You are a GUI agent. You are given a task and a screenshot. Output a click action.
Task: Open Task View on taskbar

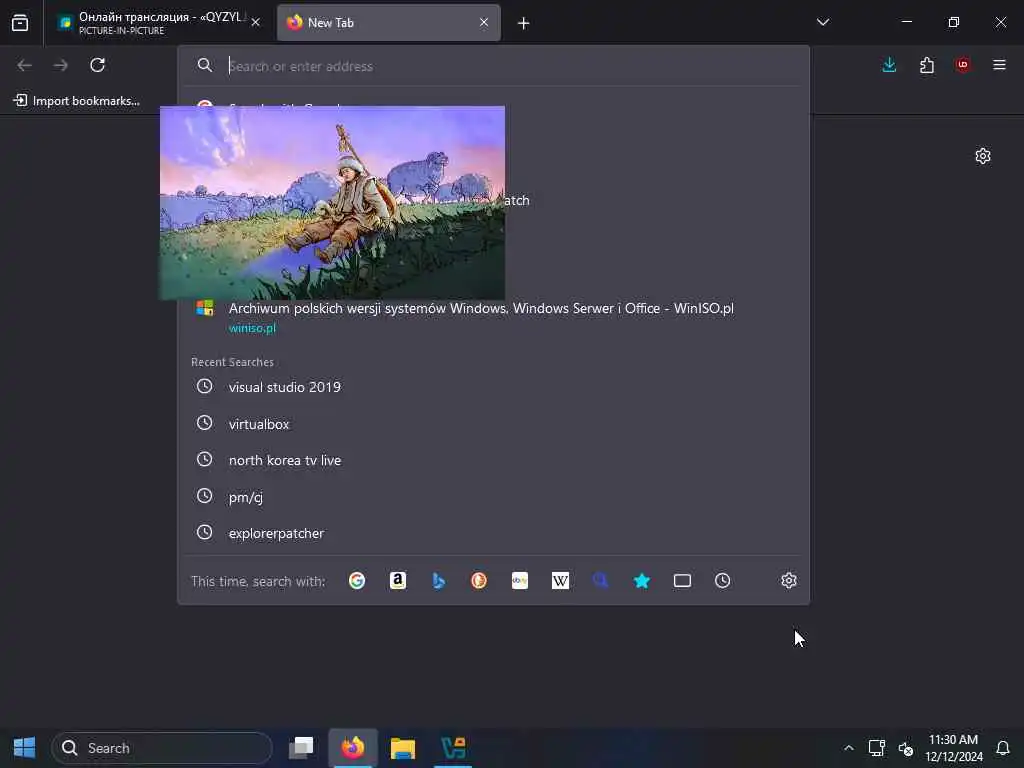(301, 748)
